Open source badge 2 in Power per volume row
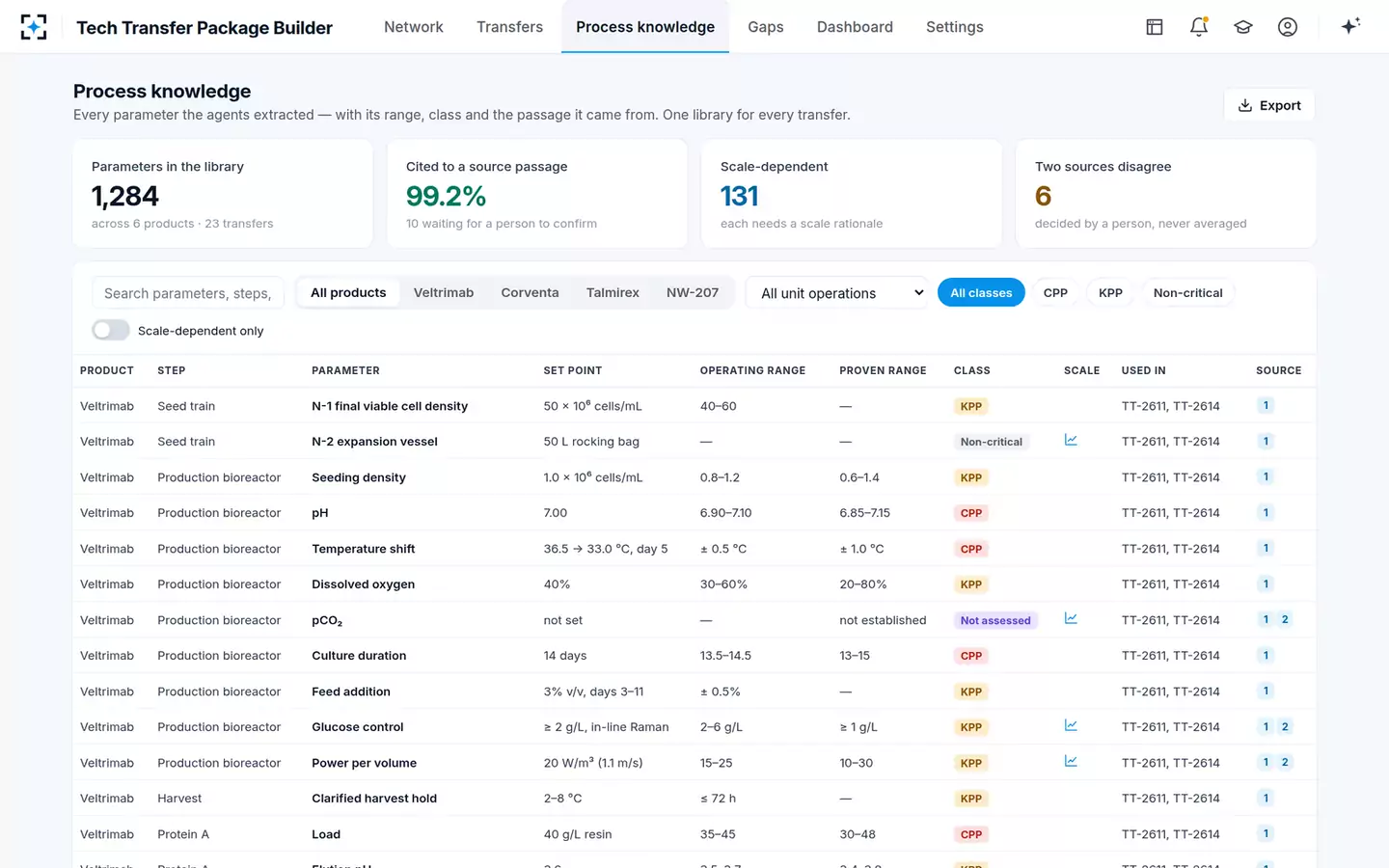 click(1285, 762)
